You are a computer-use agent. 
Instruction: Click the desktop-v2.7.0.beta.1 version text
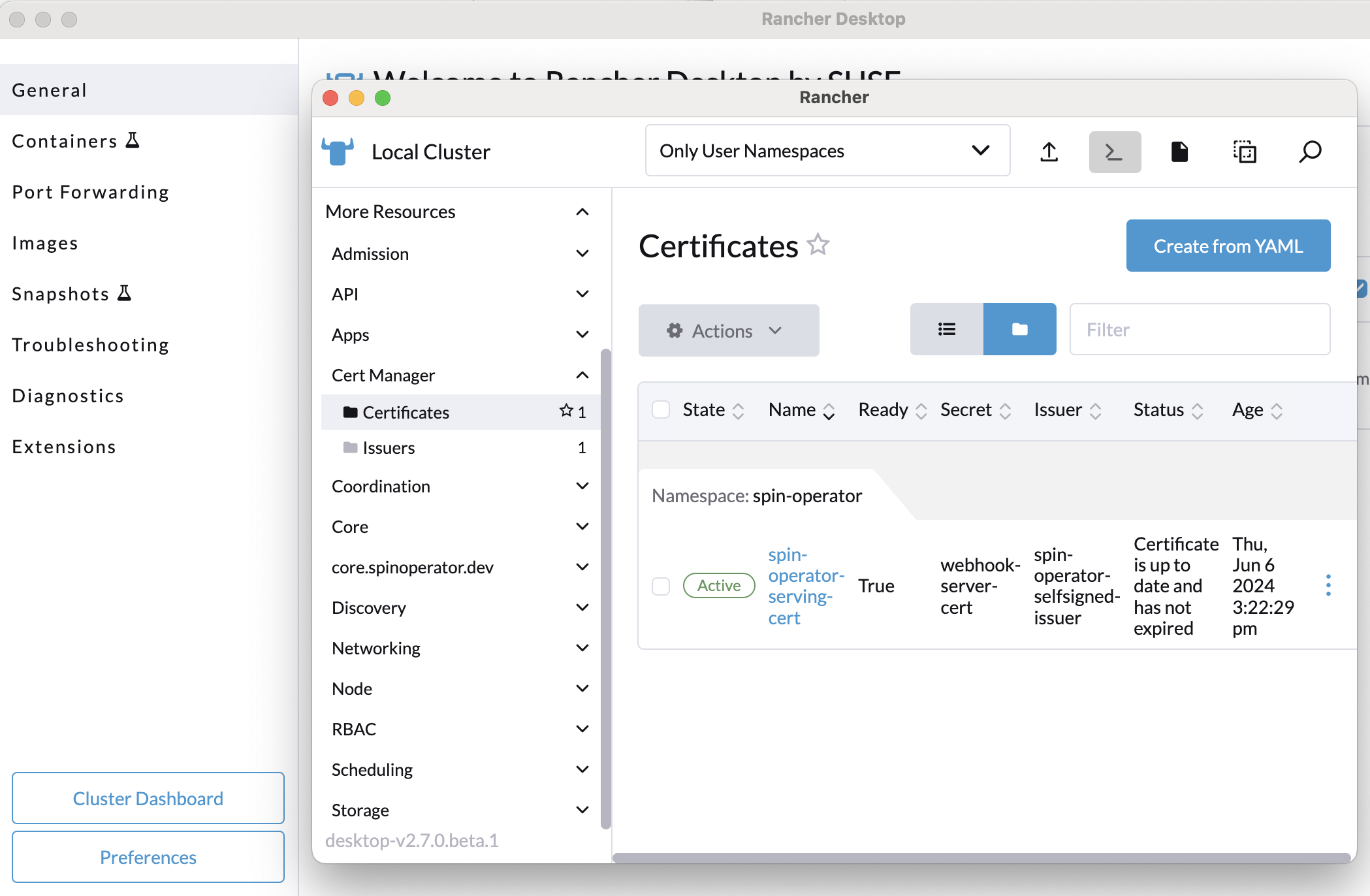pyautogui.click(x=411, y=840)
